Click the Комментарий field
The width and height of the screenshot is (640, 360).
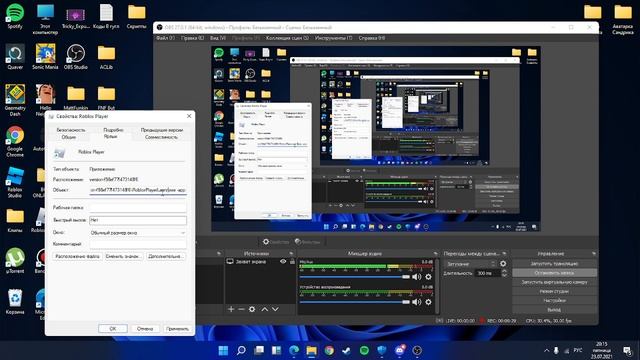coord(138,244)
